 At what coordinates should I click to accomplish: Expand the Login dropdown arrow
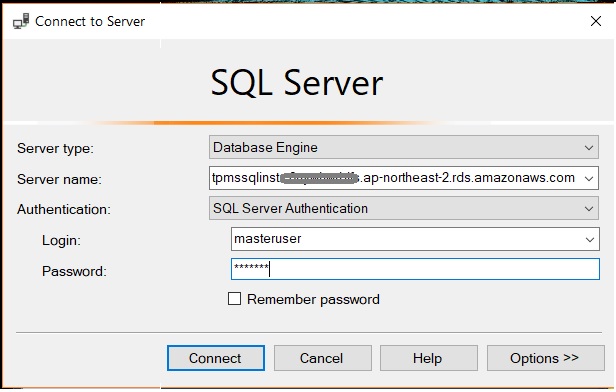589,239
